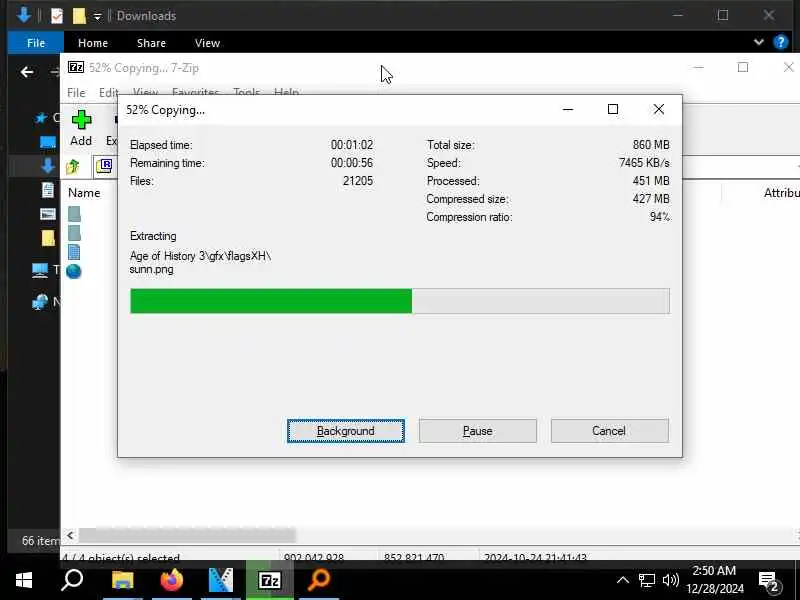The height and width of the screenshot is (600, 800).
Task: Launch Firefox from taskbar
Action: tap(172, 580)
